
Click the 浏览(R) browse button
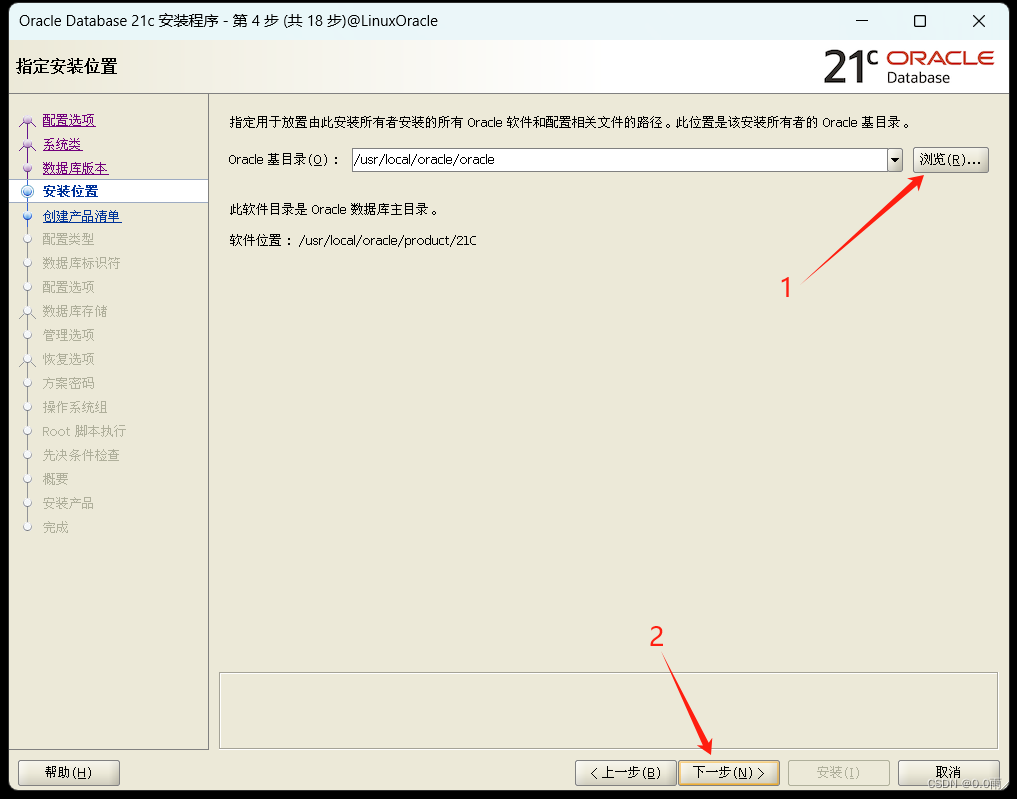[949, 159]
